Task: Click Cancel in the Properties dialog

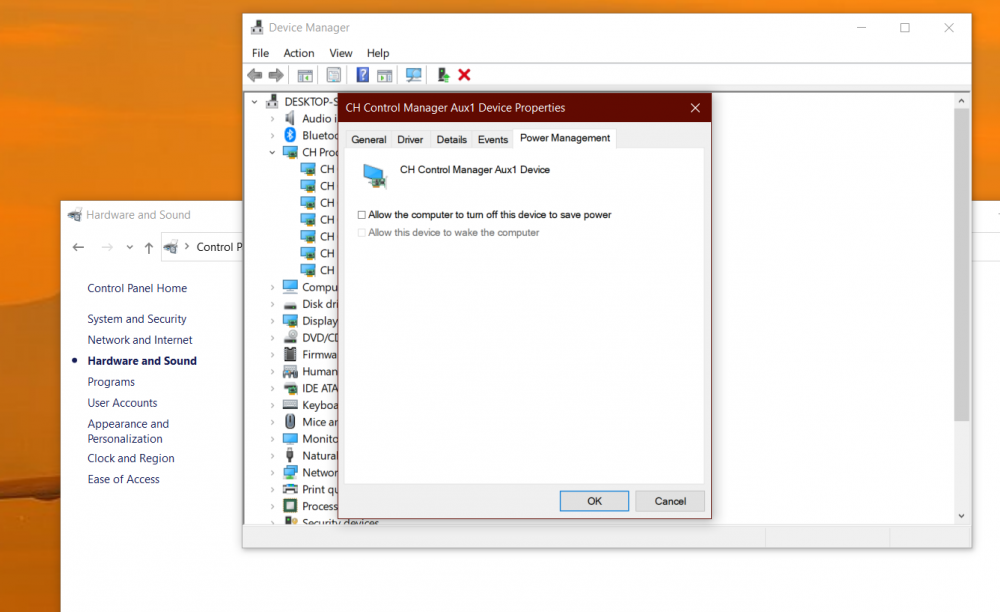Action: pyautogui.click(x=670, y=501)
